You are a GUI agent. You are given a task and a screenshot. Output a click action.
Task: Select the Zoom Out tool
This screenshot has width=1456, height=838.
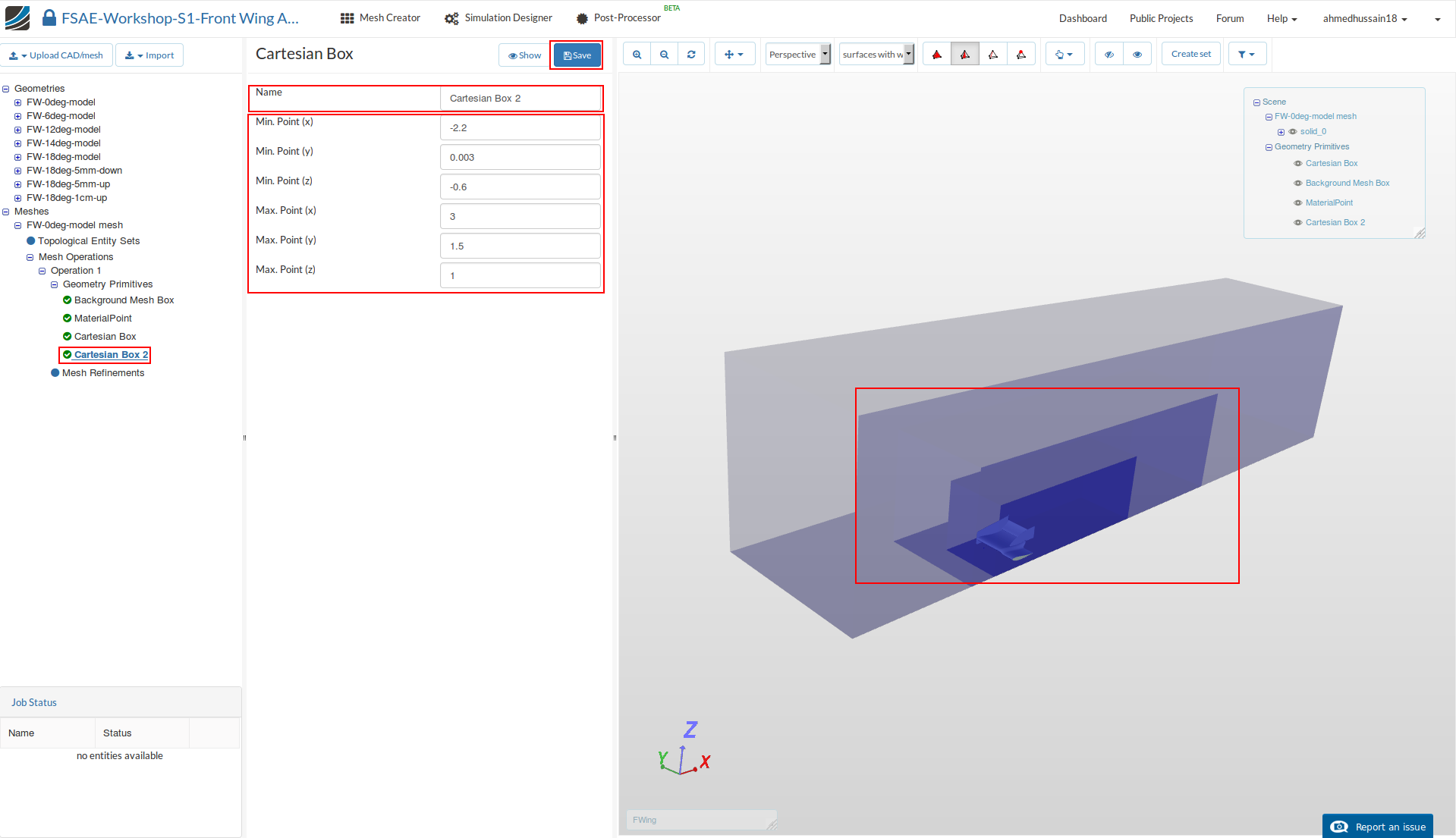(665, 54)
